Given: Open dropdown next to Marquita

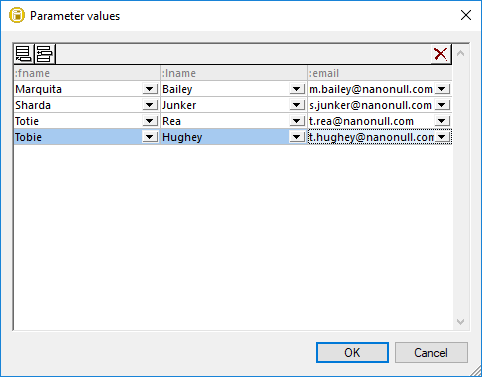Looking at the screenshot, I should 150,89.
